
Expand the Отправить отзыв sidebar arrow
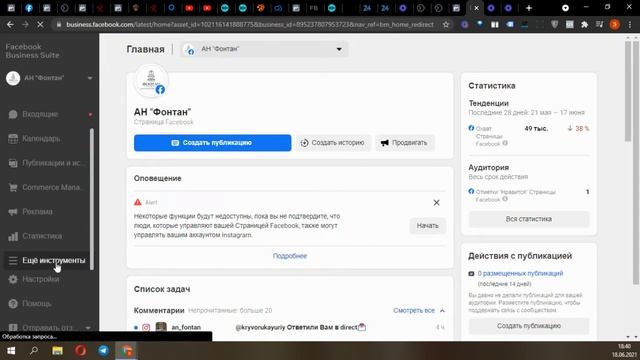pyautogui.click(x=88, y=328)
